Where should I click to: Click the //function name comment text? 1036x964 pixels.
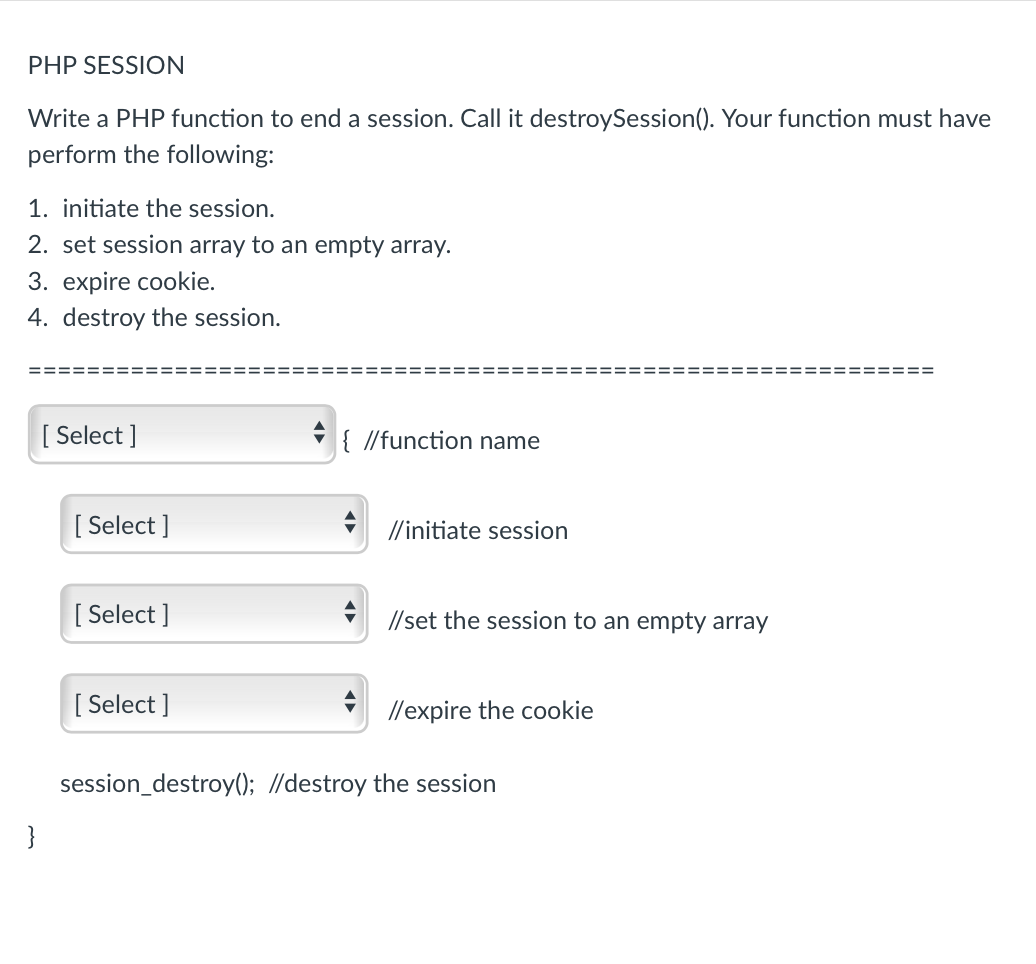pyautogui.click(x=452, y=440)
